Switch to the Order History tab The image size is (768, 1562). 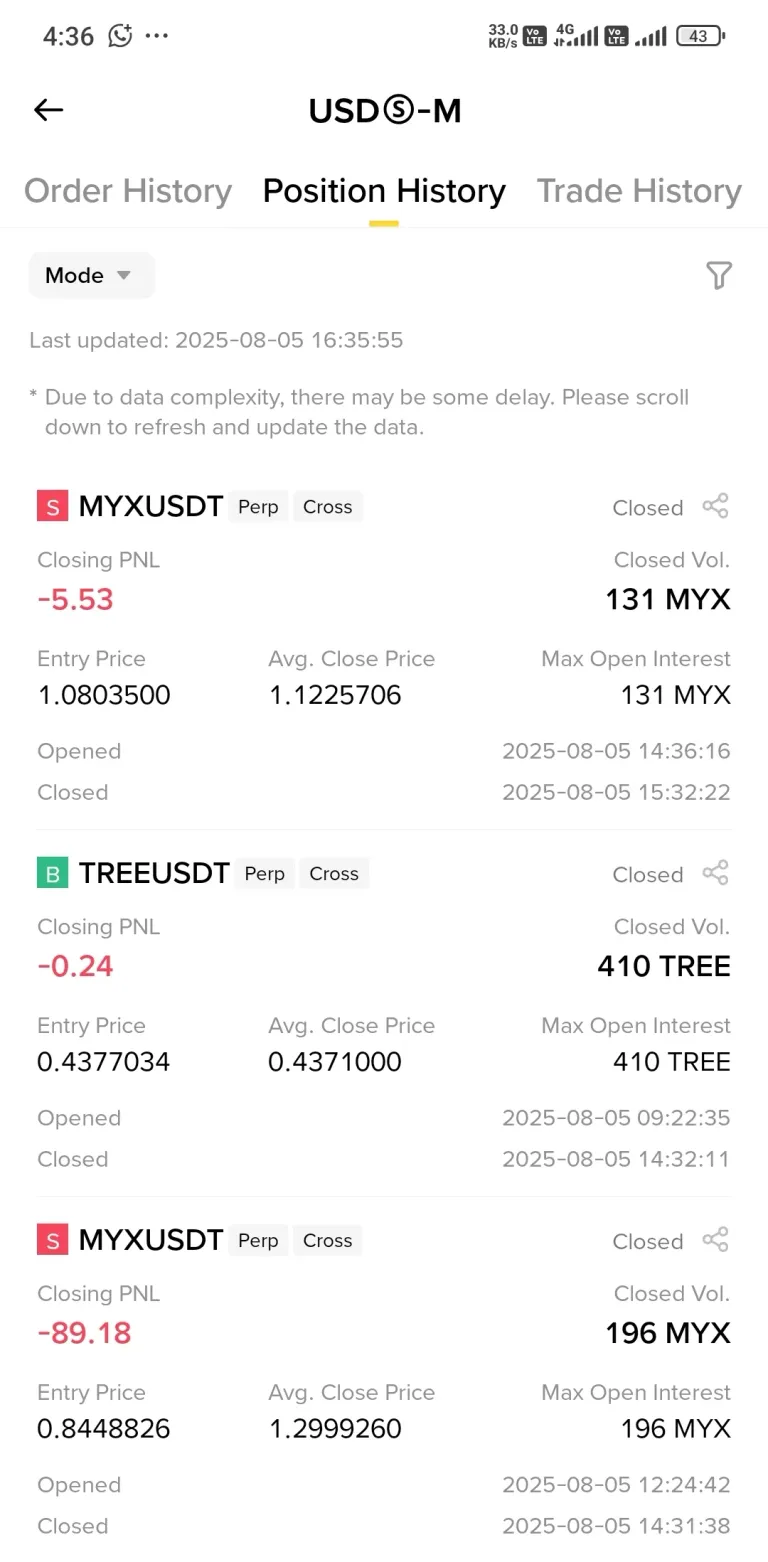point(128,191)
